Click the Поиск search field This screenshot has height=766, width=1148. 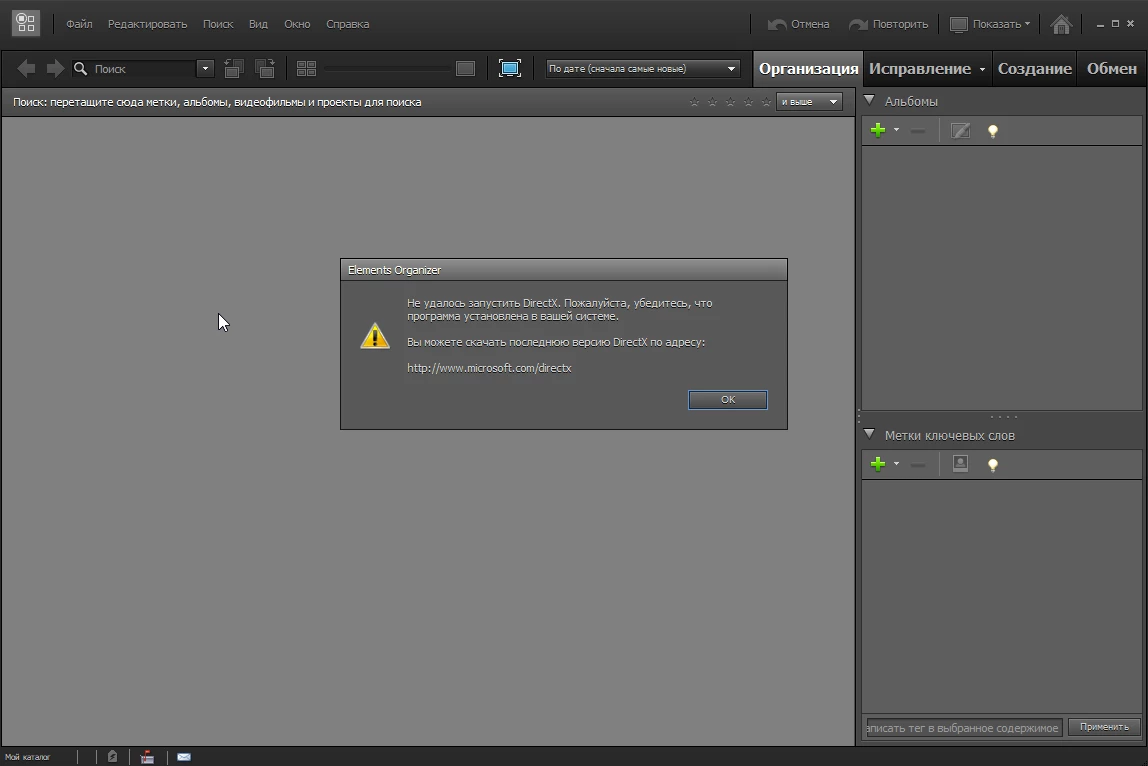coord(144,69)
